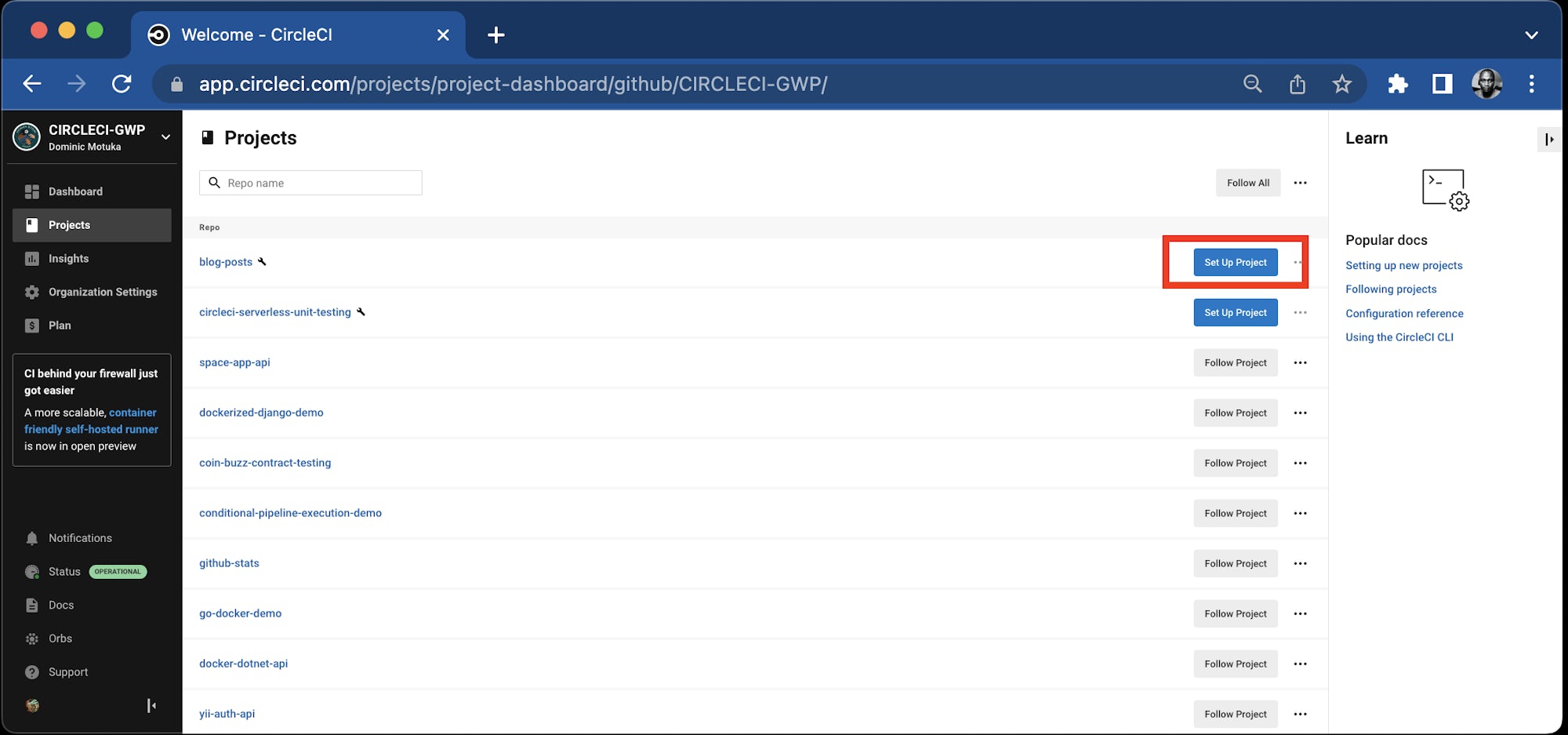Bookmark this page with star icon

pyautogui.click(x=1341, y=84)
